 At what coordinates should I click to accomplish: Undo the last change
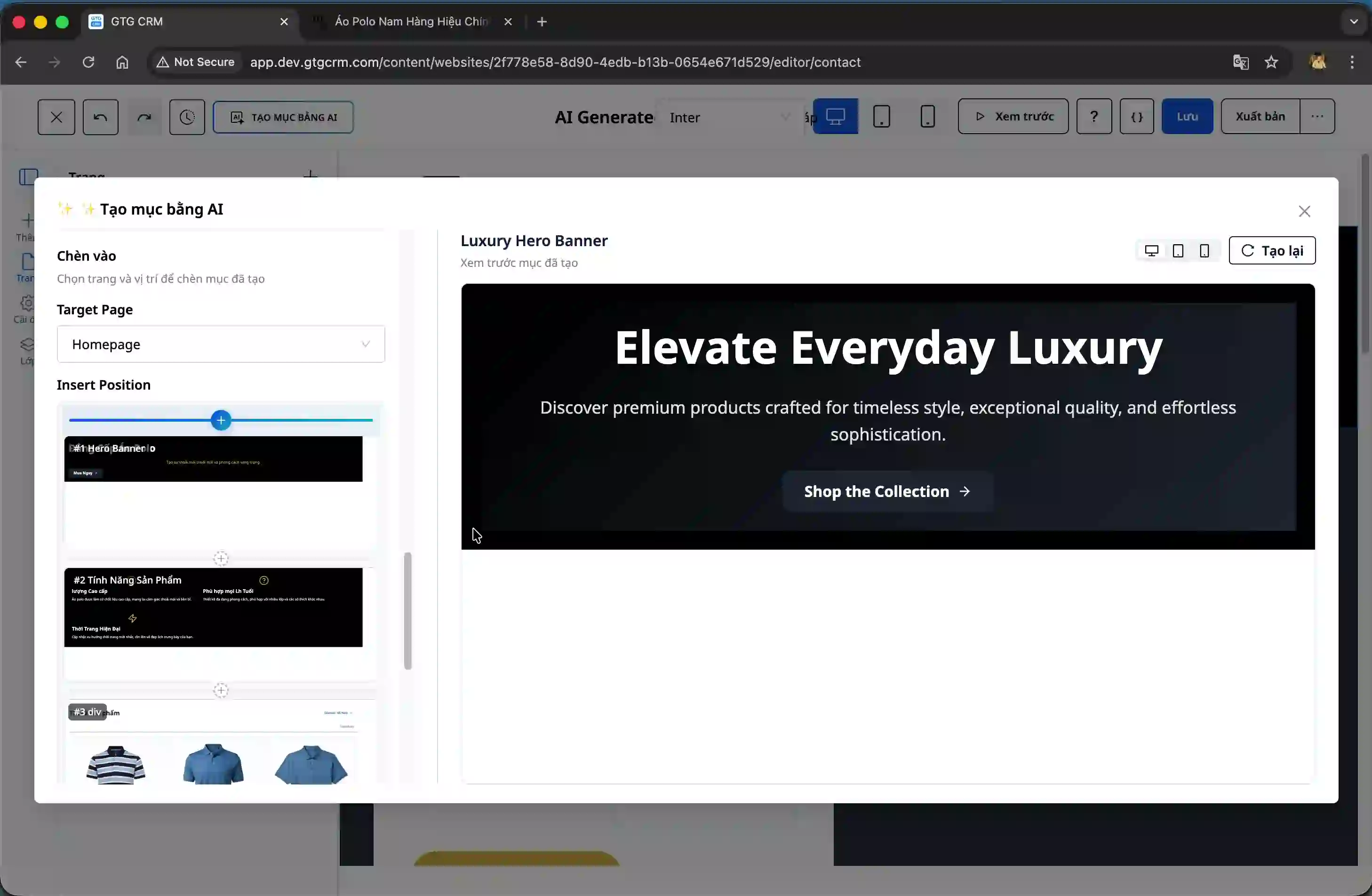click(100, 117)
